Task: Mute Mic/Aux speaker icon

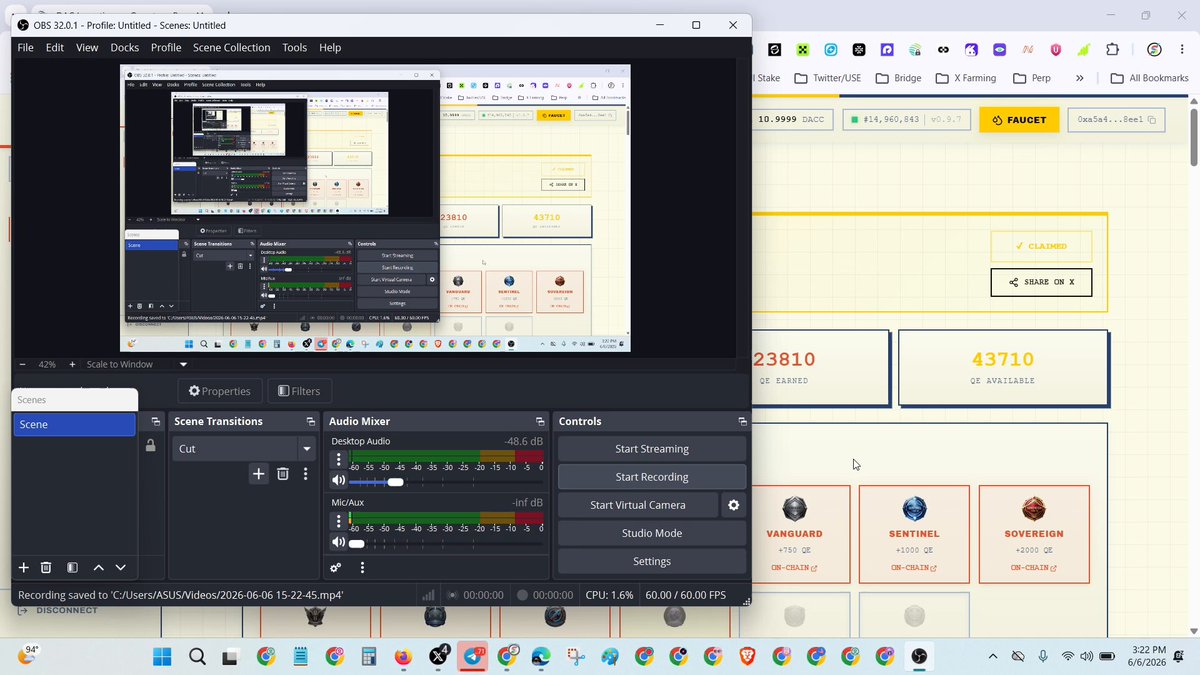Action: (x=338, y=543)
